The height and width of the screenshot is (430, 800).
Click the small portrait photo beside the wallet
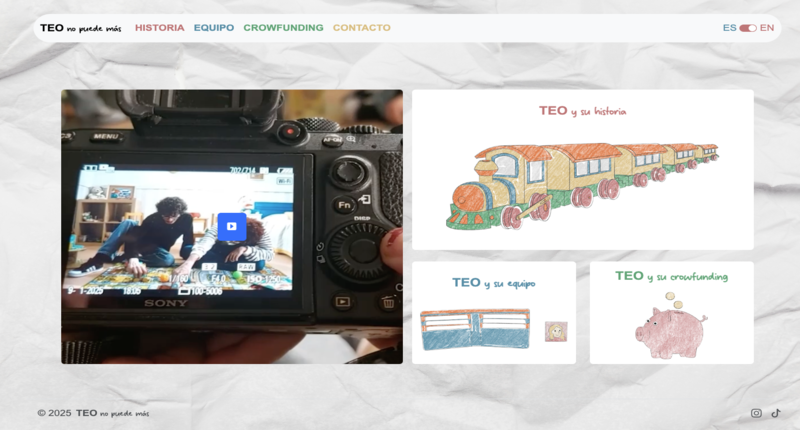click(556, 332)
